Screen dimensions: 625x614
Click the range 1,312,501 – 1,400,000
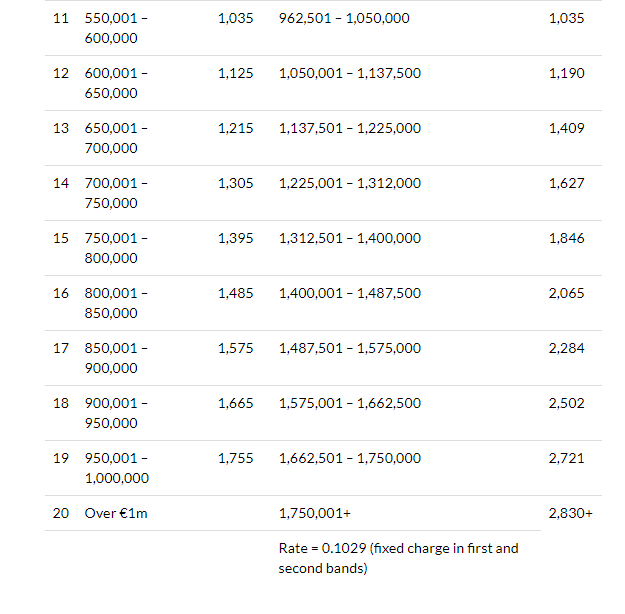point(349,238)
